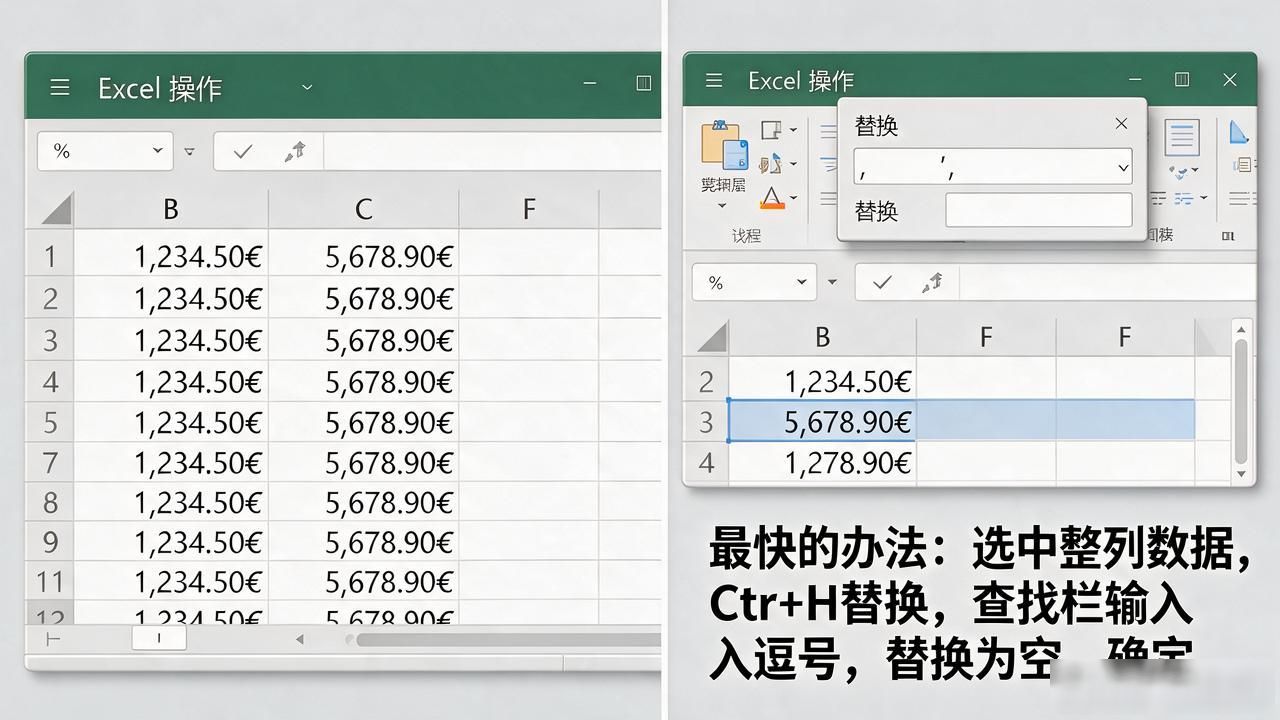Image resolution: width=1280 pixels, height=720 pixels.
Task: Click the font color A icon
Action: click(x=771, y=197)
